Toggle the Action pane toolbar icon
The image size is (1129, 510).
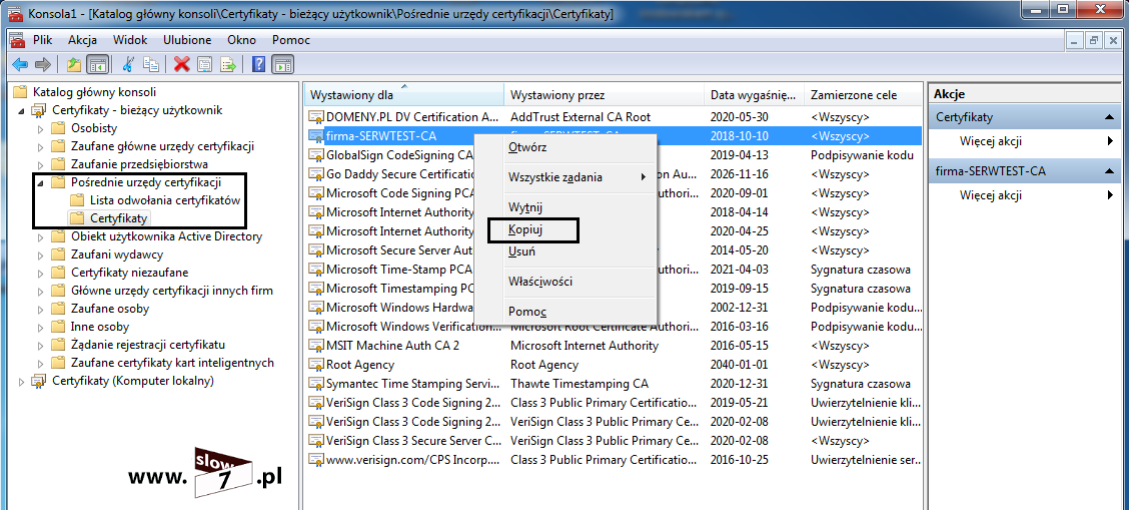pyautogui.click(x=283, y=65)
